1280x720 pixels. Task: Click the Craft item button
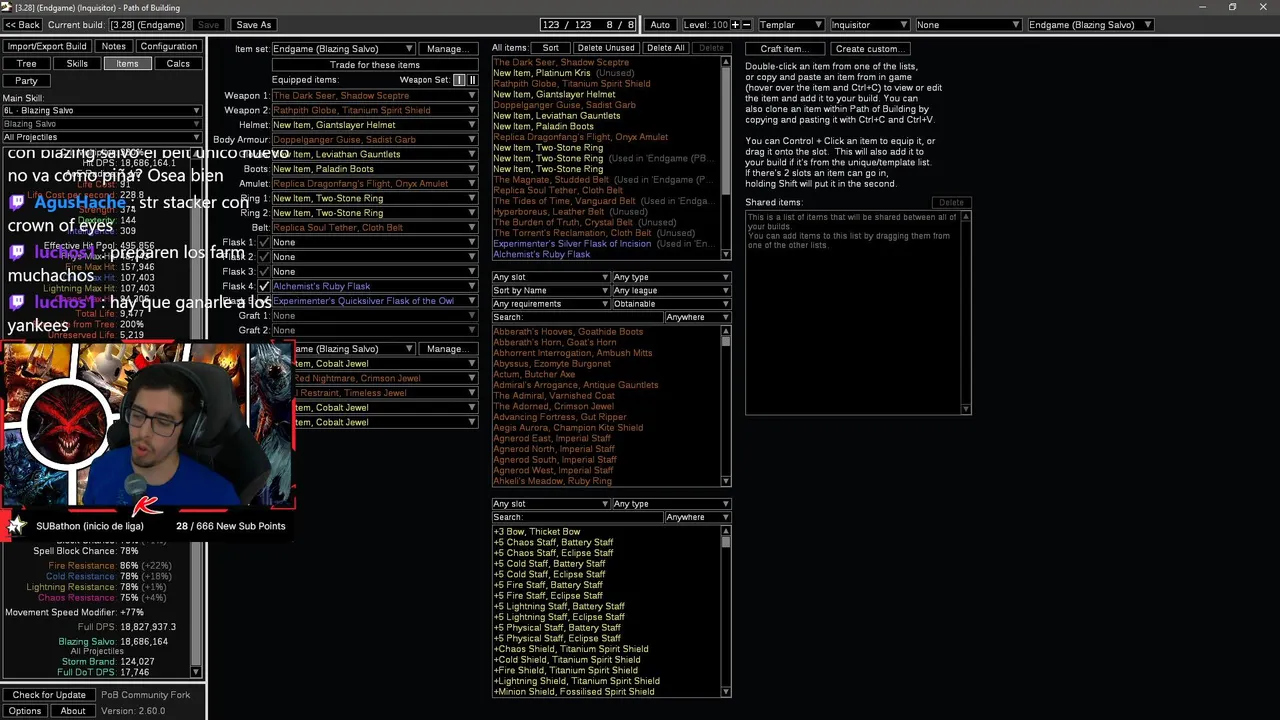click(785, 49)
